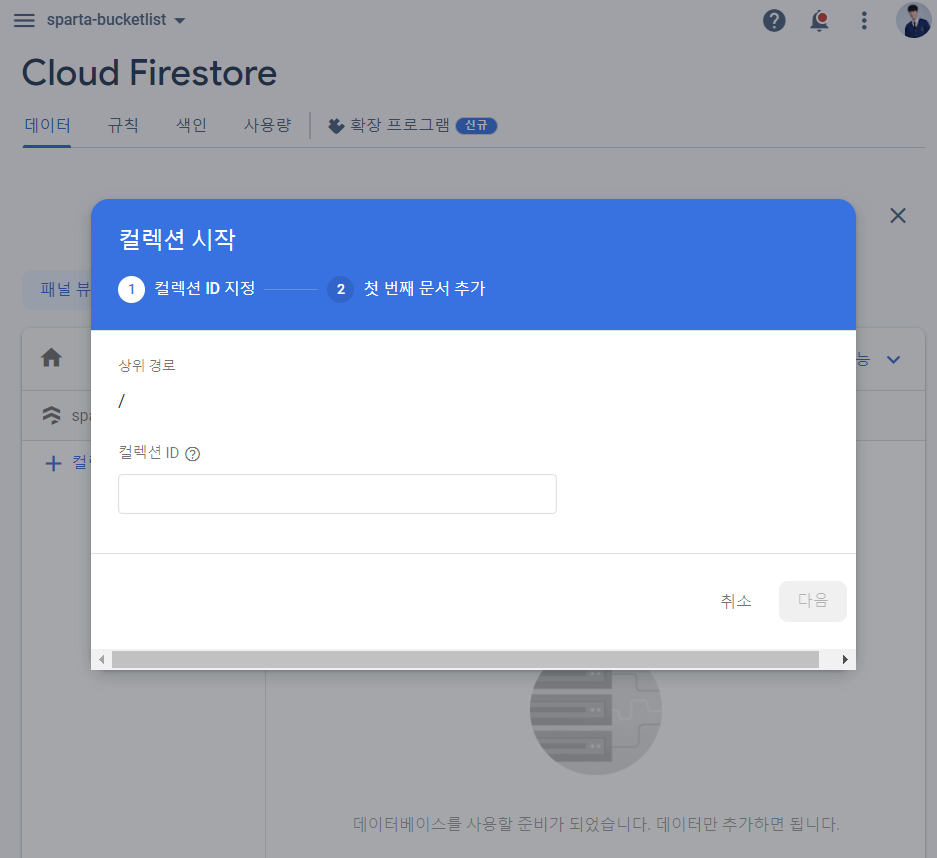Select step 2 첫 번째 문서 추가
Screen dimensions: 937x858
tap(406, 289)
